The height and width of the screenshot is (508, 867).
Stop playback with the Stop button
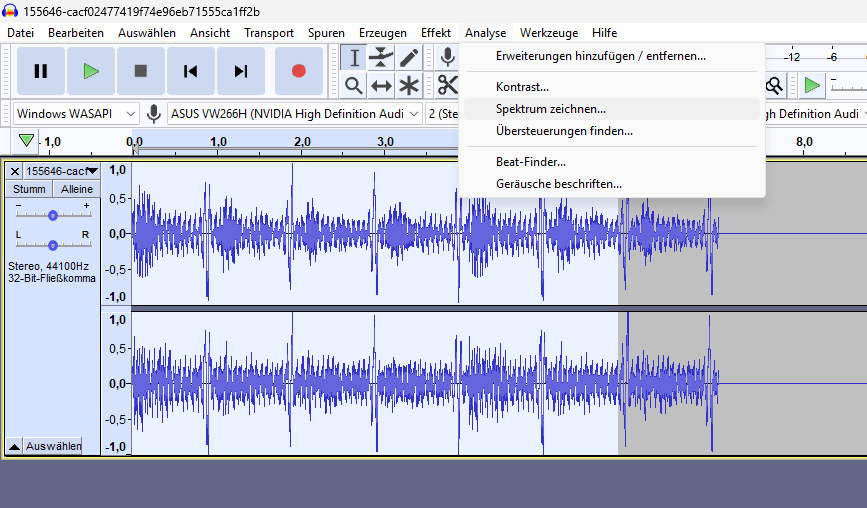pyautogui.click(x=140, y=71)
